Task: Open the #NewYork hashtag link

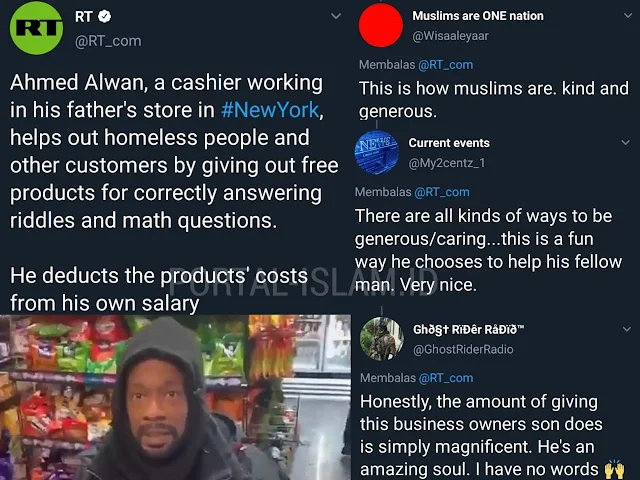Action: (270, 110)
